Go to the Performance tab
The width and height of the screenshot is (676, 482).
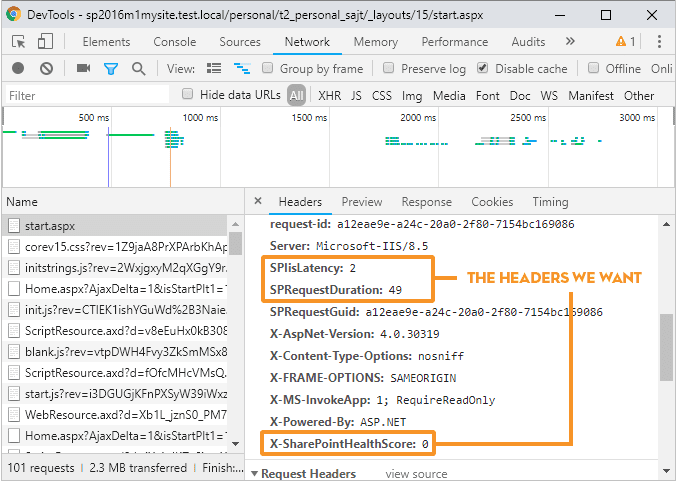pos(454,42)
